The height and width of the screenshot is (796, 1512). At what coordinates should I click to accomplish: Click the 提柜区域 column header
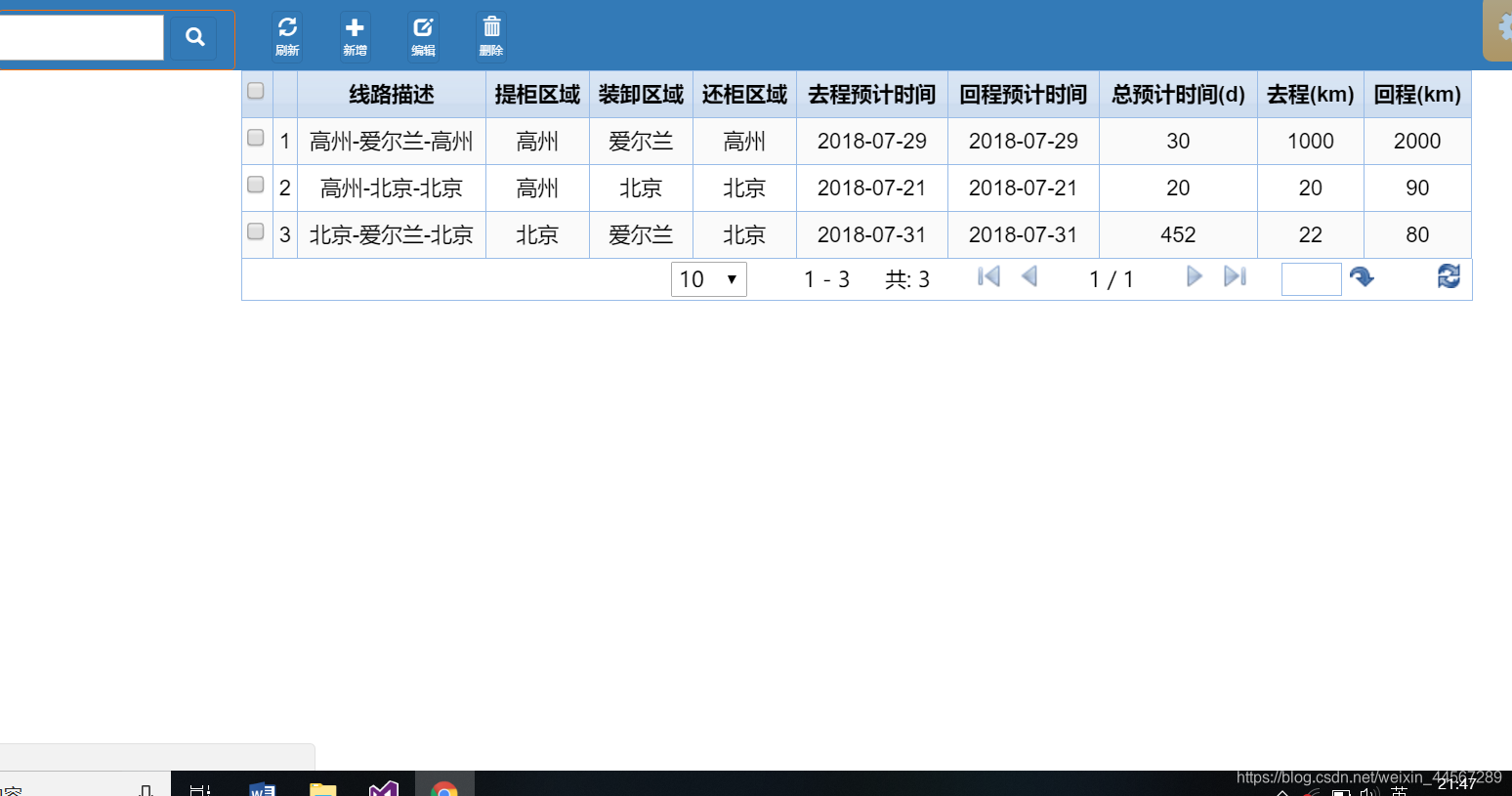point(537,95)
